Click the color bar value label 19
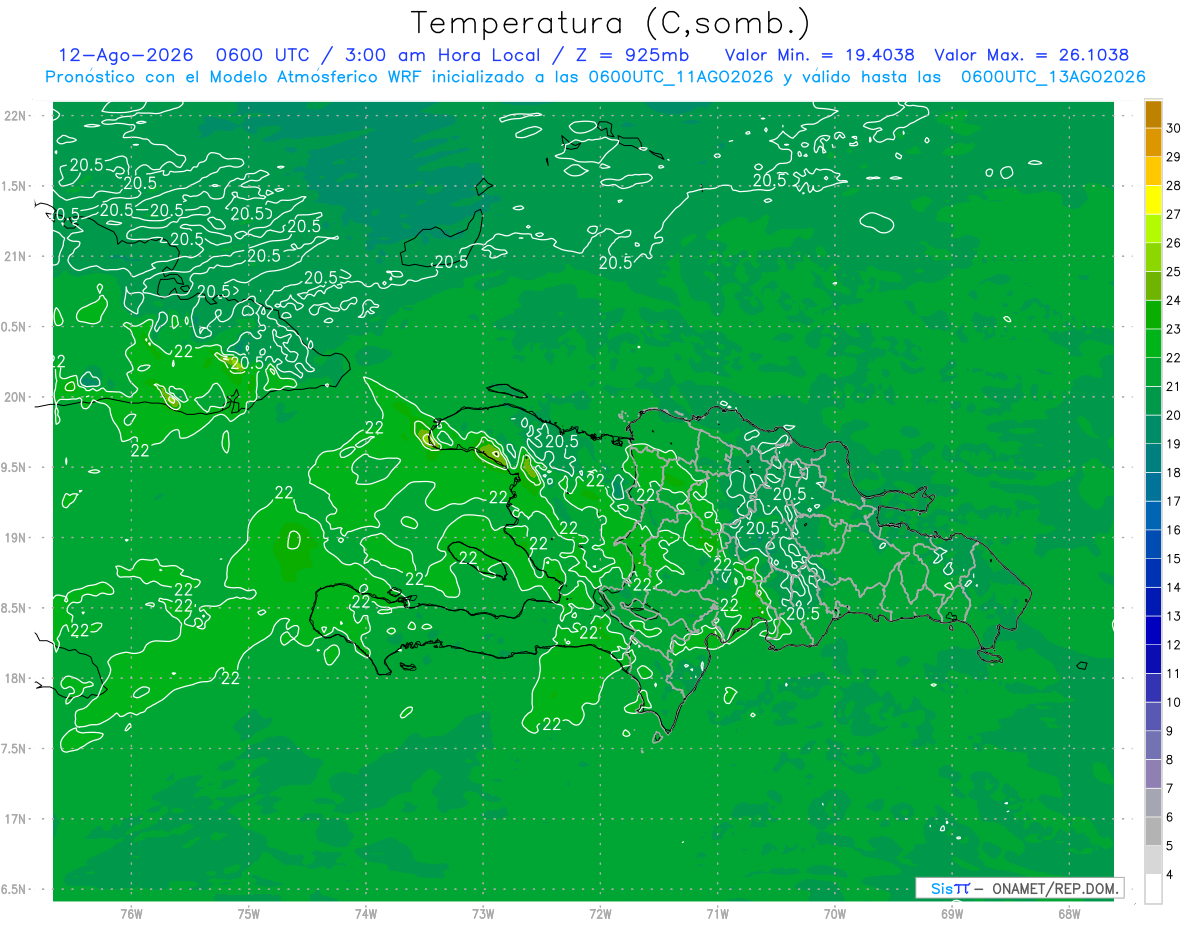This screenshot has width=1200, height=927. pos(1174,444)
